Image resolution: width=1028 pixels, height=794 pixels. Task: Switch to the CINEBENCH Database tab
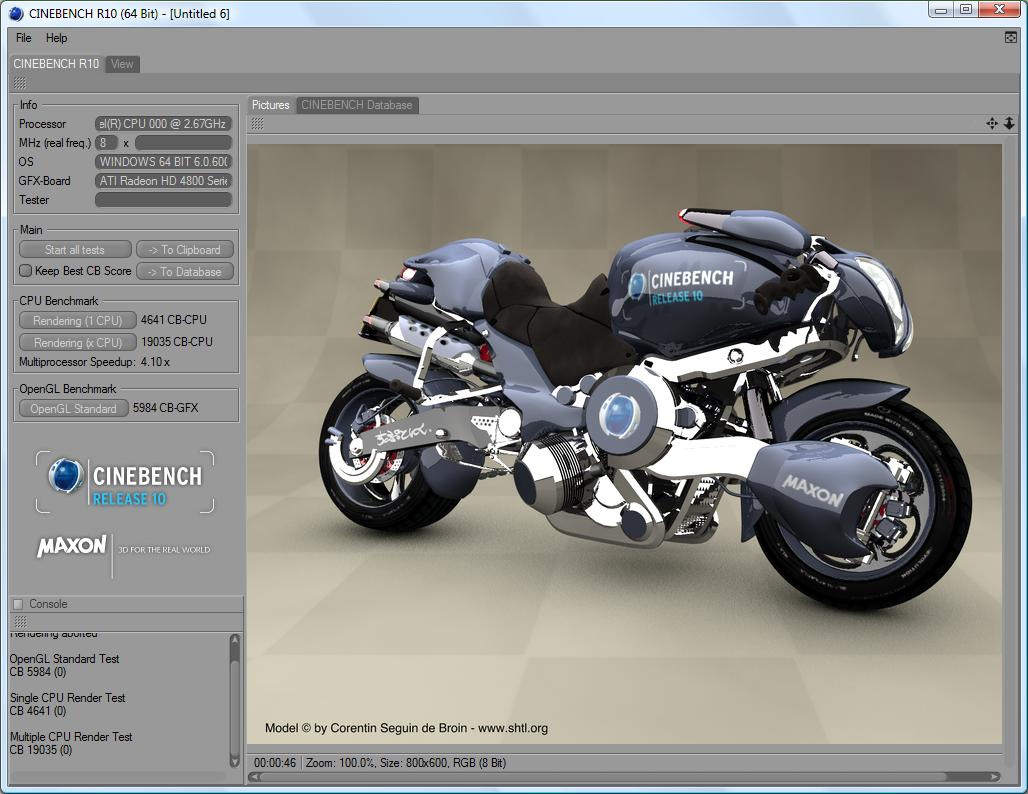click(356, 105)
